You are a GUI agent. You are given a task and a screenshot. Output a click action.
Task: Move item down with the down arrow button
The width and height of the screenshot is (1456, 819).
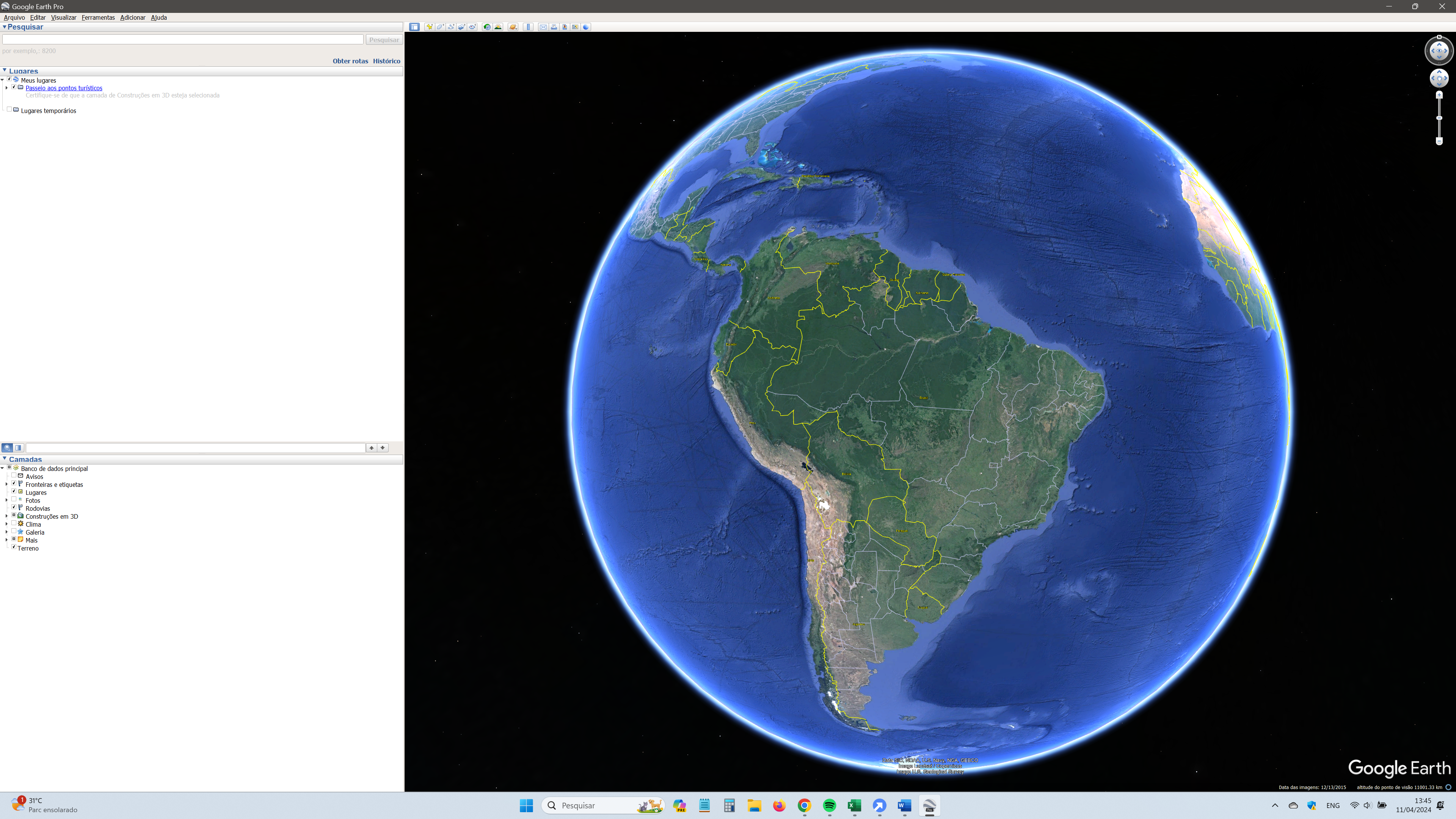pyautogui.click(x=383, y=448)
